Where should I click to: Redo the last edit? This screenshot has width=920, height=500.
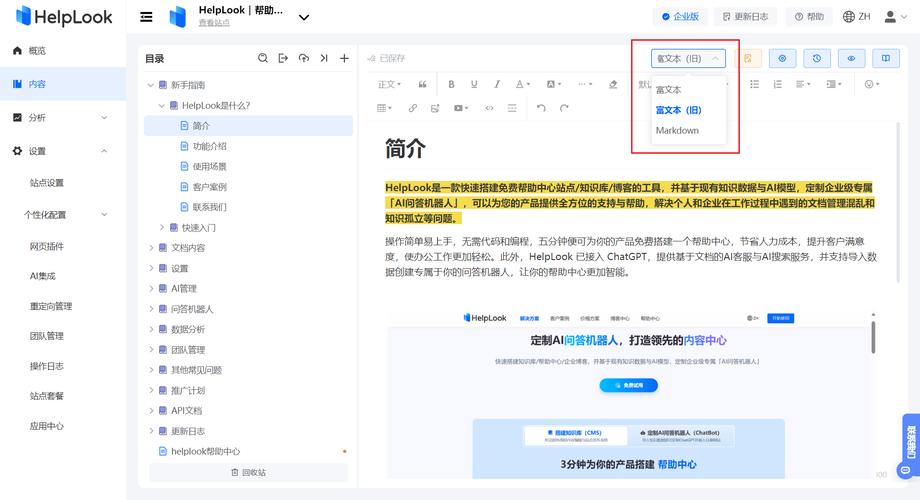(x=564, y=108)
